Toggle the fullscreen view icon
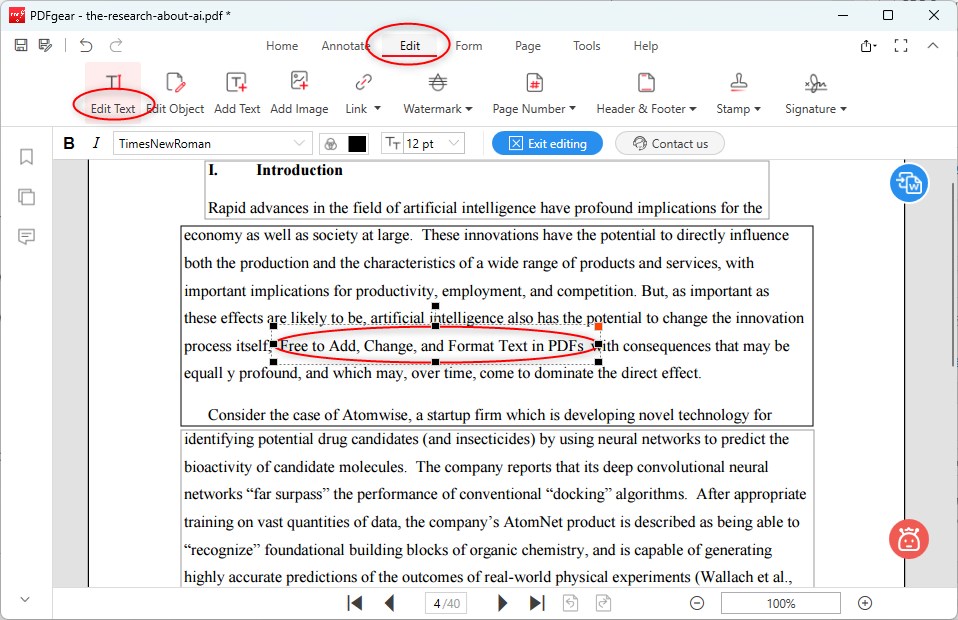The height and width of the screenshot is (620, 958). (901, 45)
